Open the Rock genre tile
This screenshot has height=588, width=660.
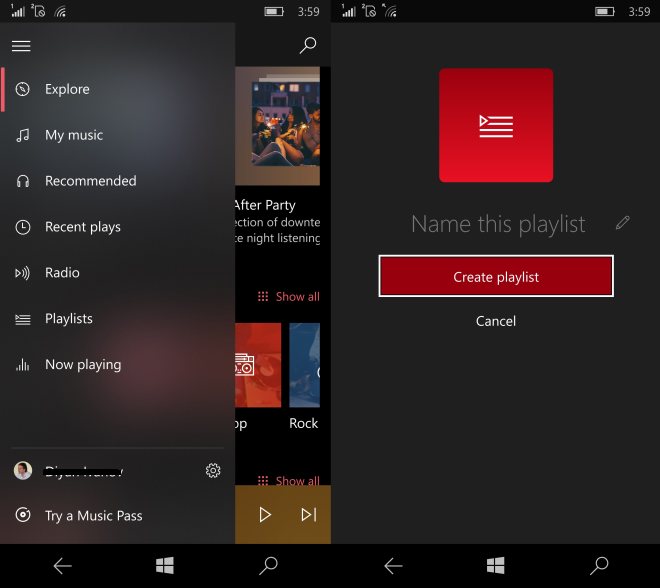(304, 365)
